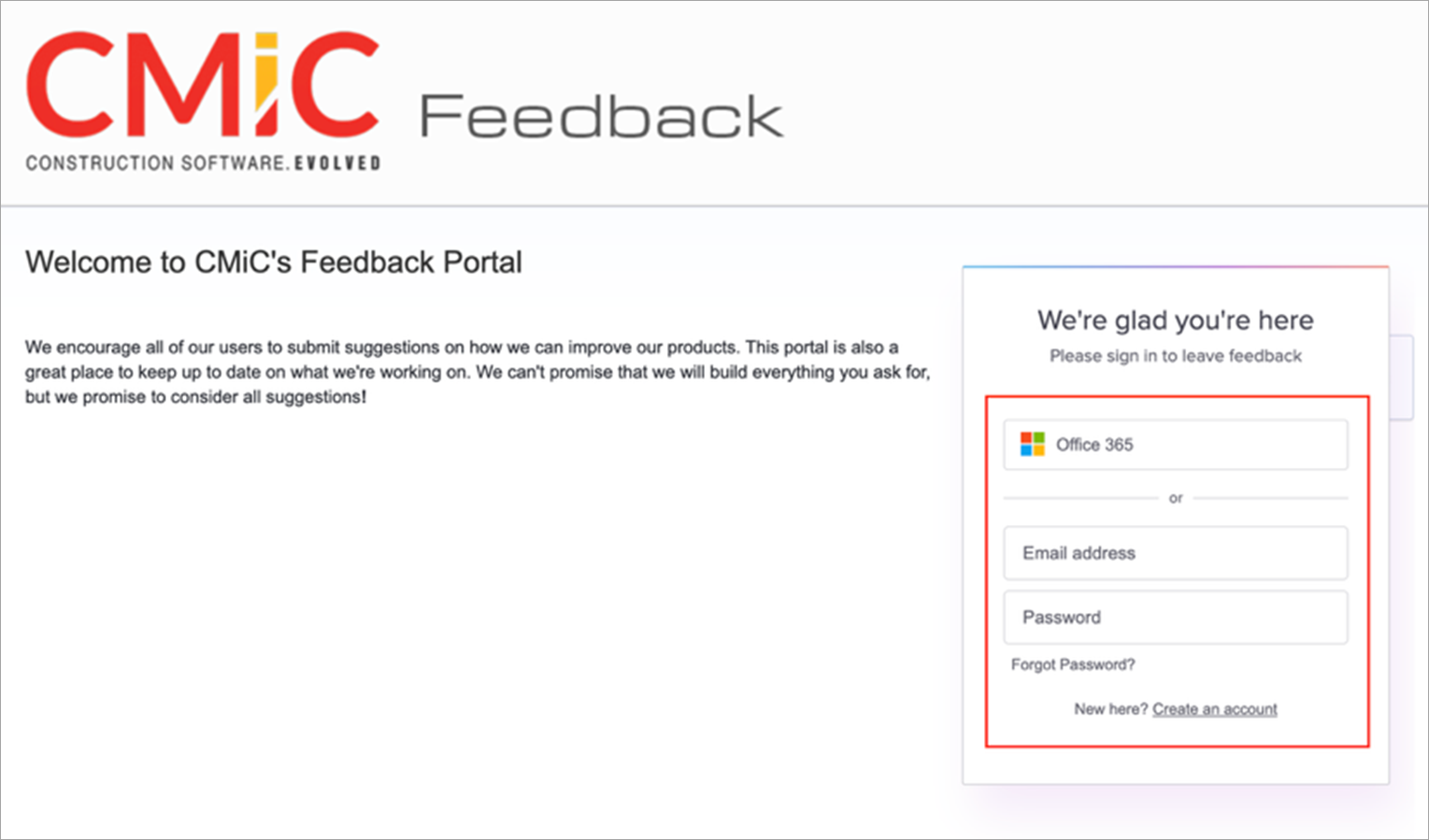Click the 'EVOLVED' word in the logo tagline
Image resolution: width=1429 pixels, height=840 pixels.
pyautogui.click(x=336, y=164)
